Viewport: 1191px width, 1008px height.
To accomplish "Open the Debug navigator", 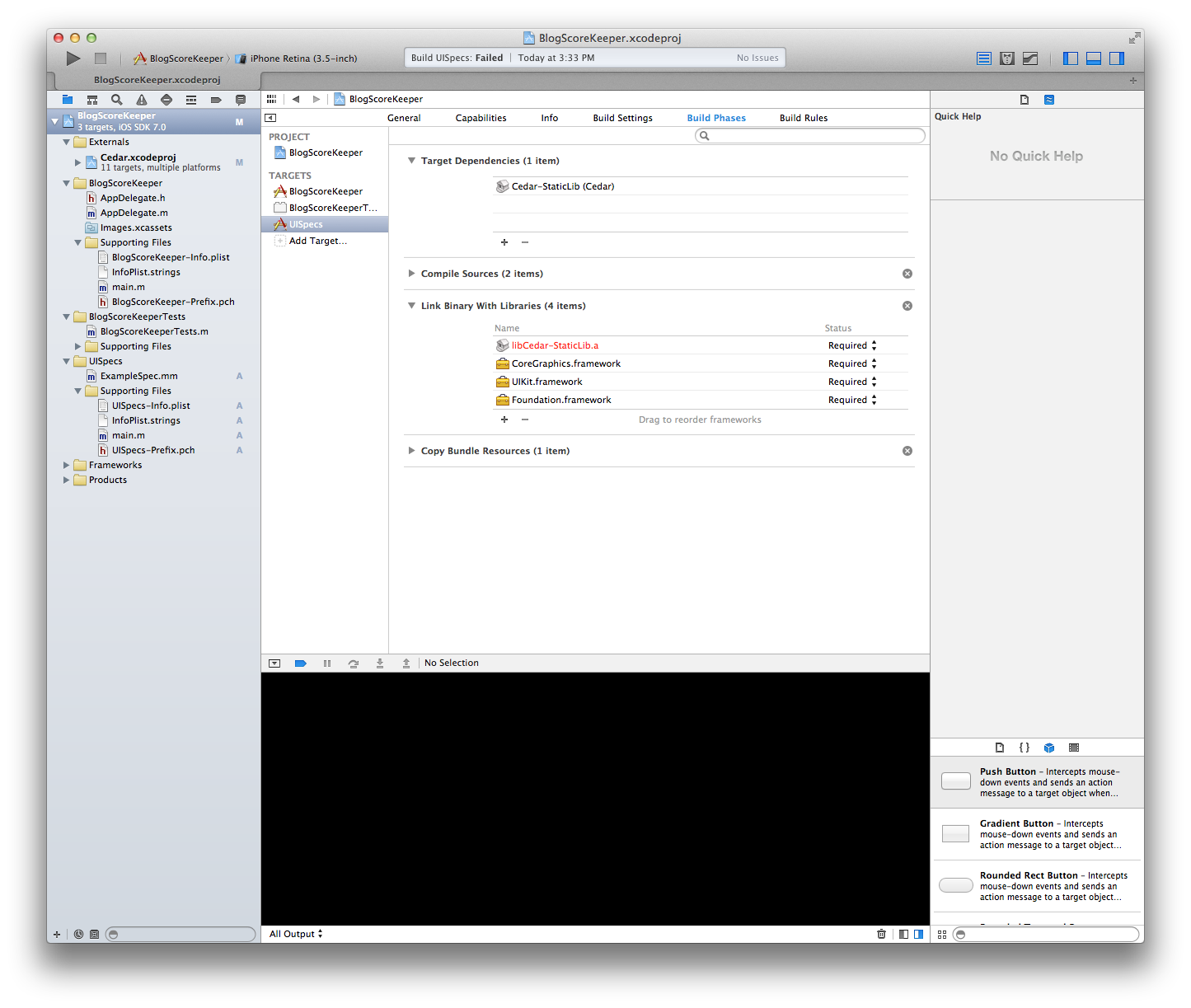I will tap(191, 100).
